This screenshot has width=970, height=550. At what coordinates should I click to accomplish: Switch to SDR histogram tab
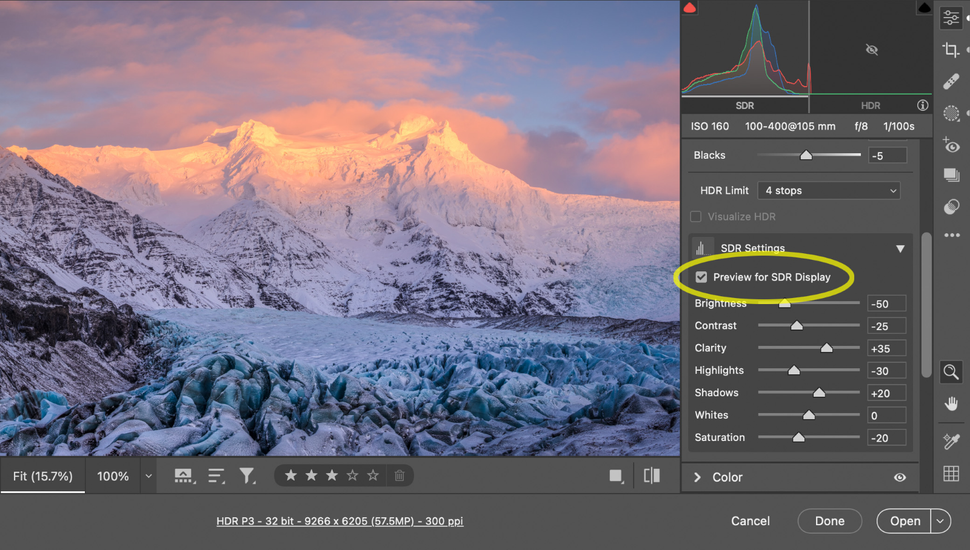coord(745,105)
